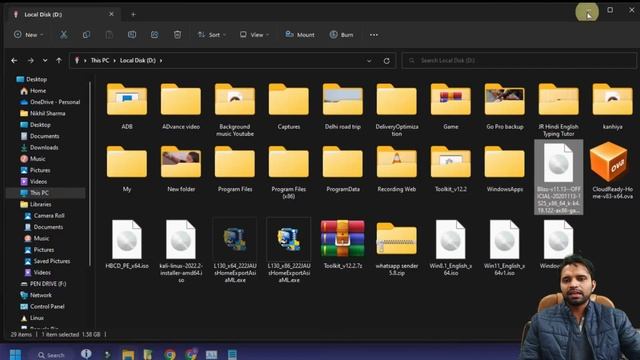Click the Forward navigation arrow
This screenshot has width=640, height=360.
click(31, 60)
